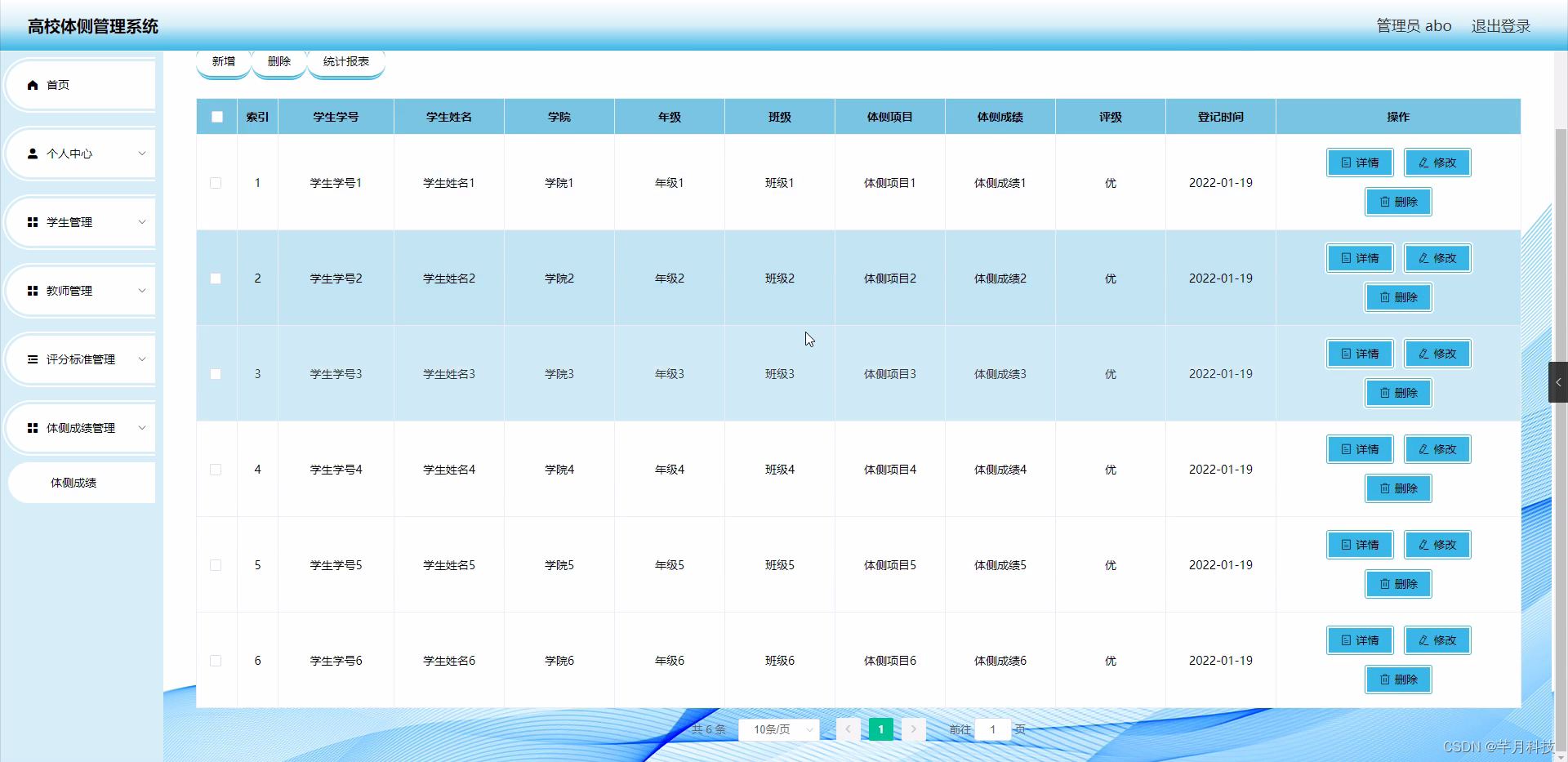
Task: Check the checkbox for 学生学号1 row
Action: pos(216,183)
